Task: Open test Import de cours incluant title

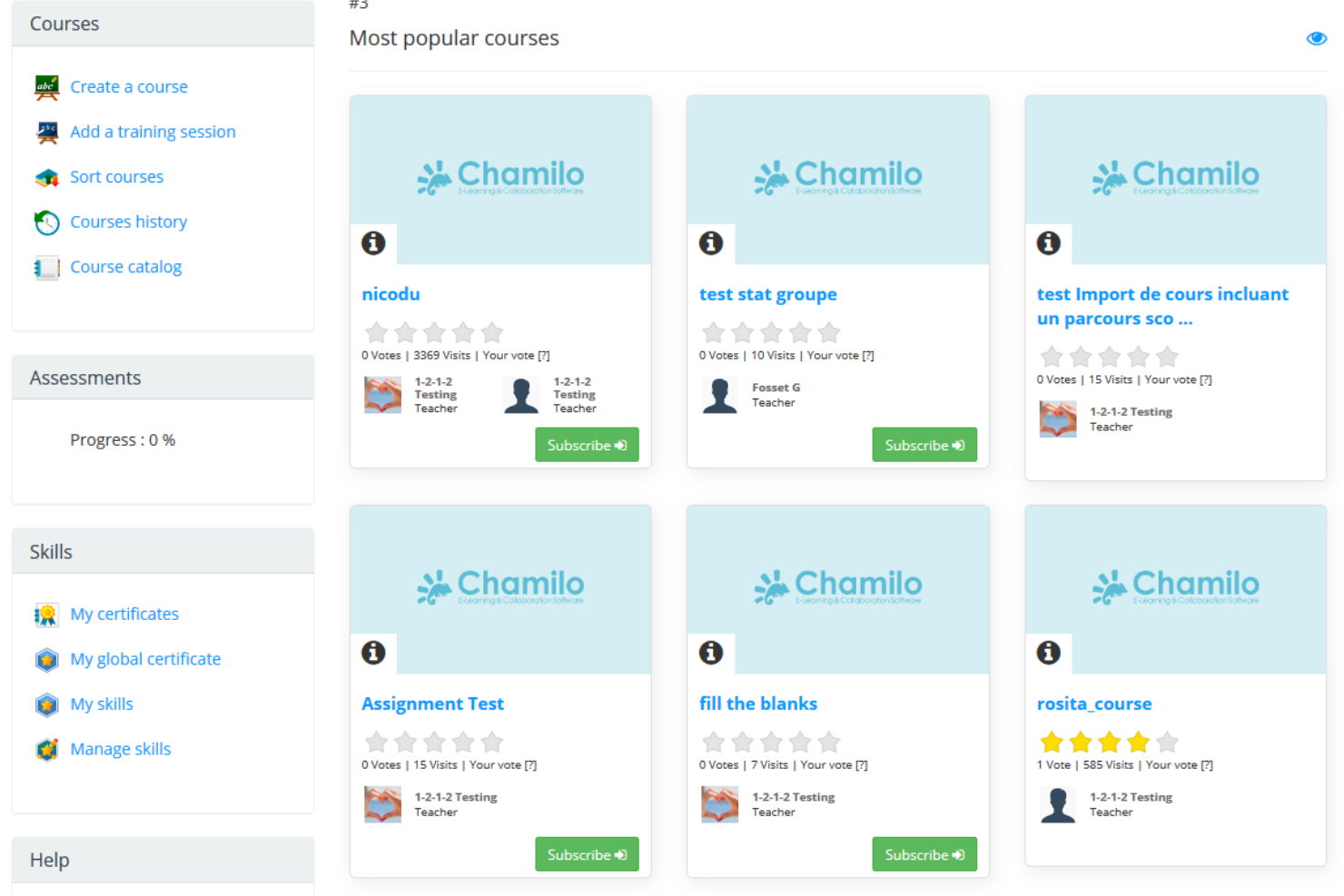Action: click(x=1162, y=306)
